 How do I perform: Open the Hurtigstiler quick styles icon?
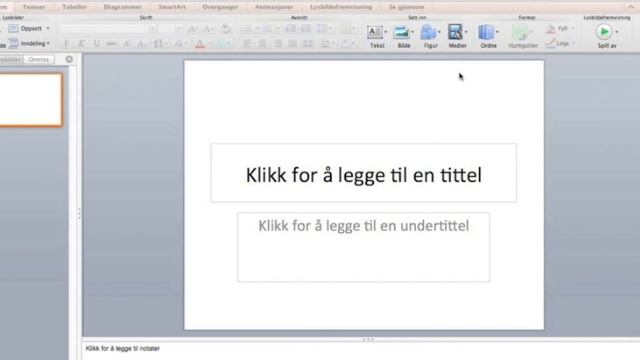[x=521, y=32]
